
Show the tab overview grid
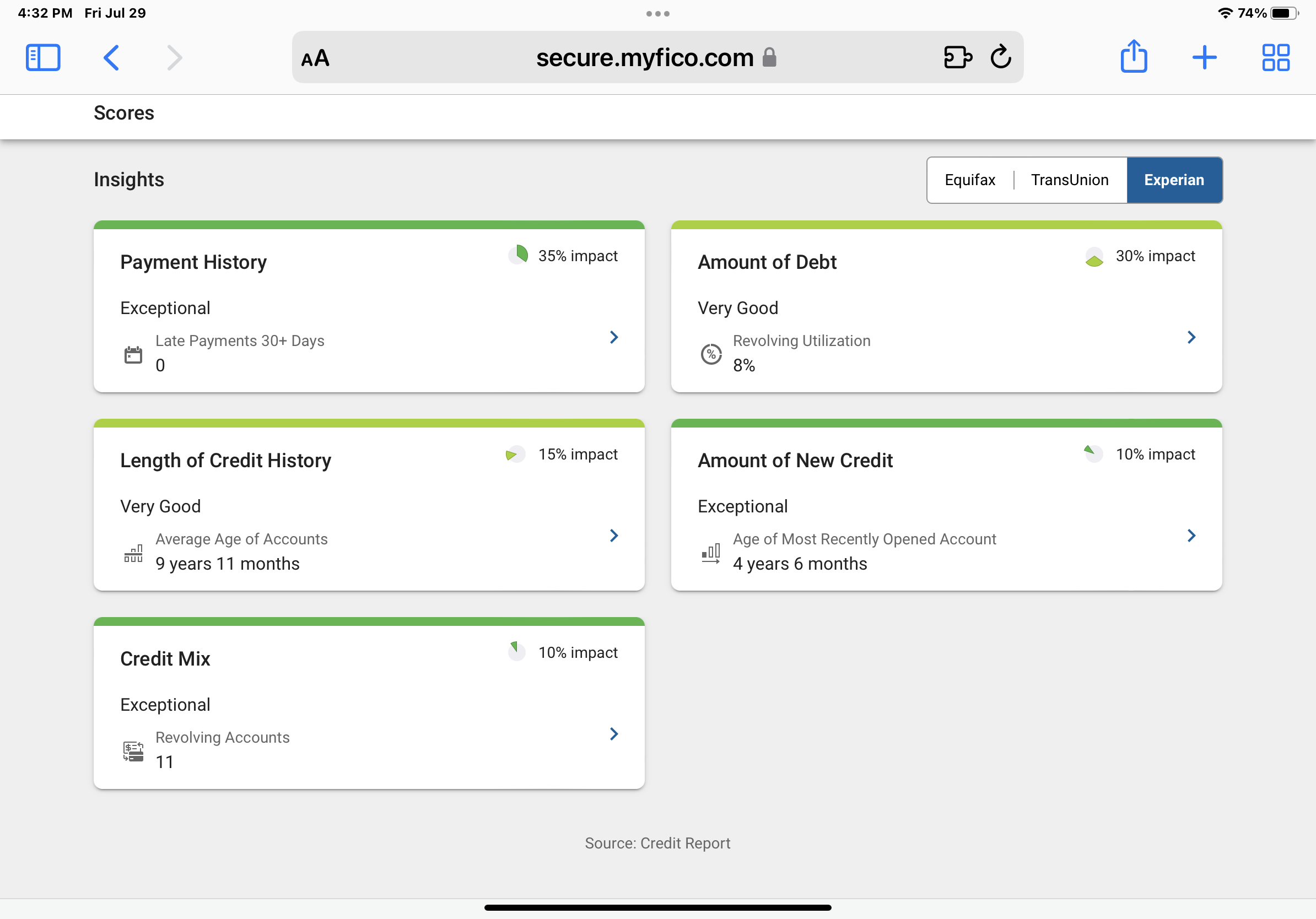(x=1275, y=57)
